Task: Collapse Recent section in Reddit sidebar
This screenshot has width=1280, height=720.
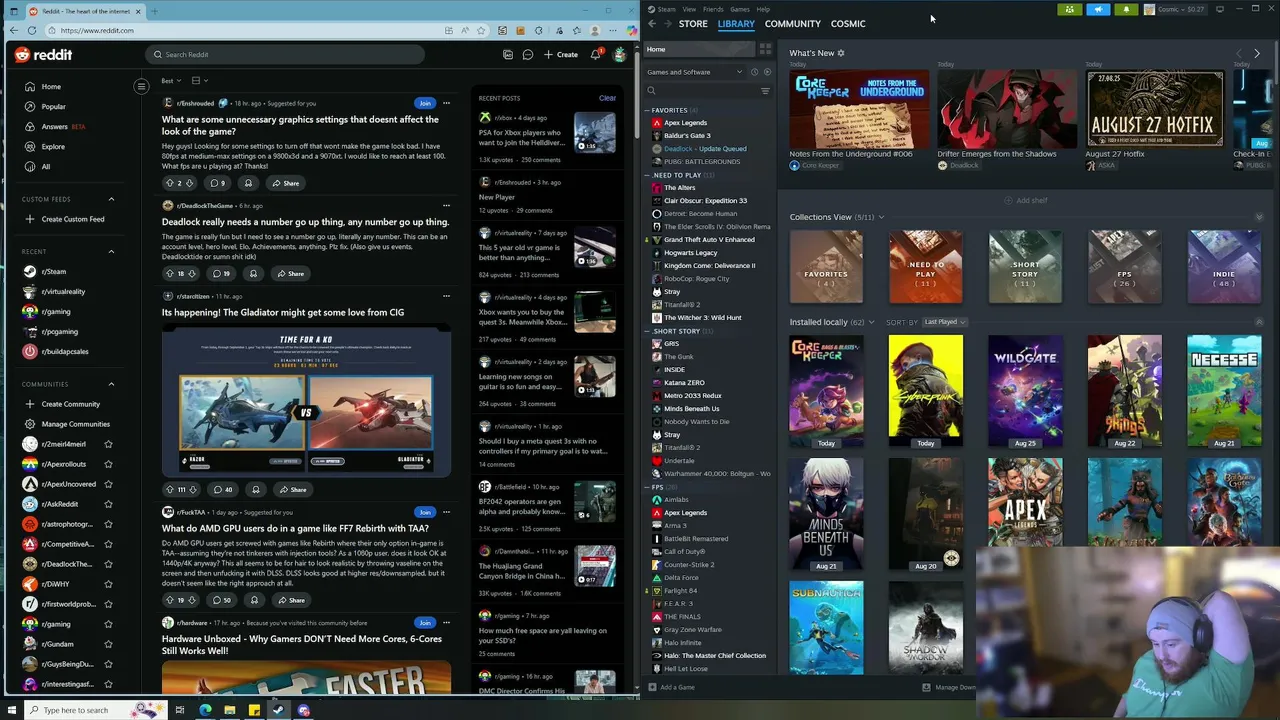Action: tap(111, 251)
